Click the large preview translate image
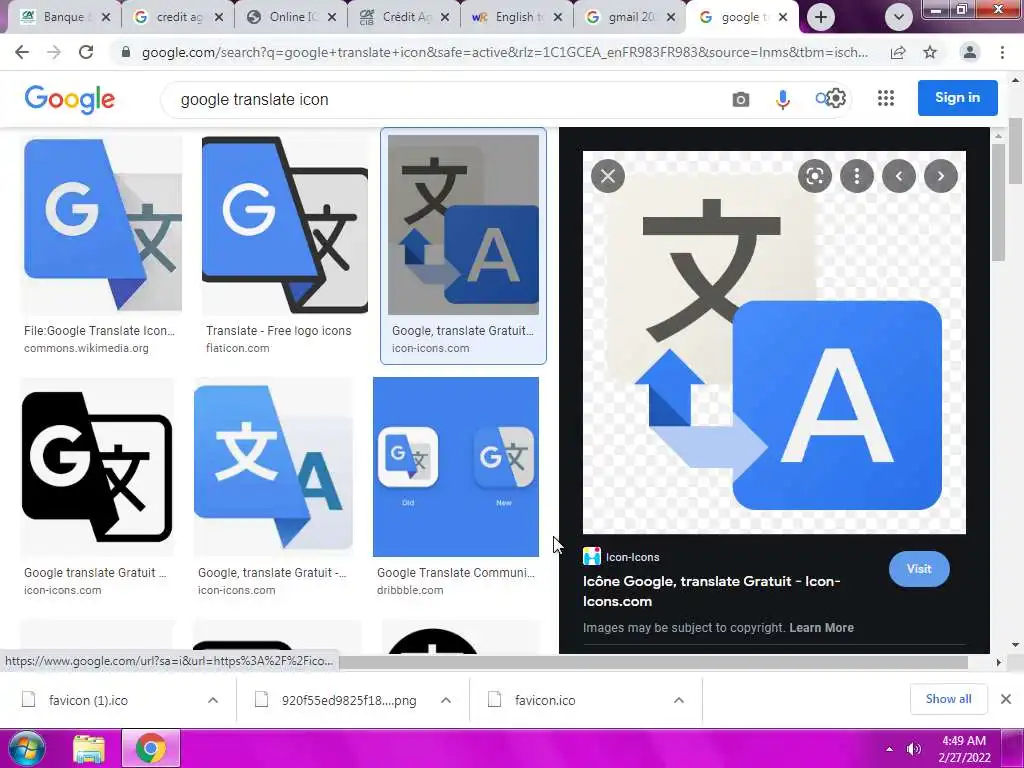1024x768 pixels. click(774, 342)
